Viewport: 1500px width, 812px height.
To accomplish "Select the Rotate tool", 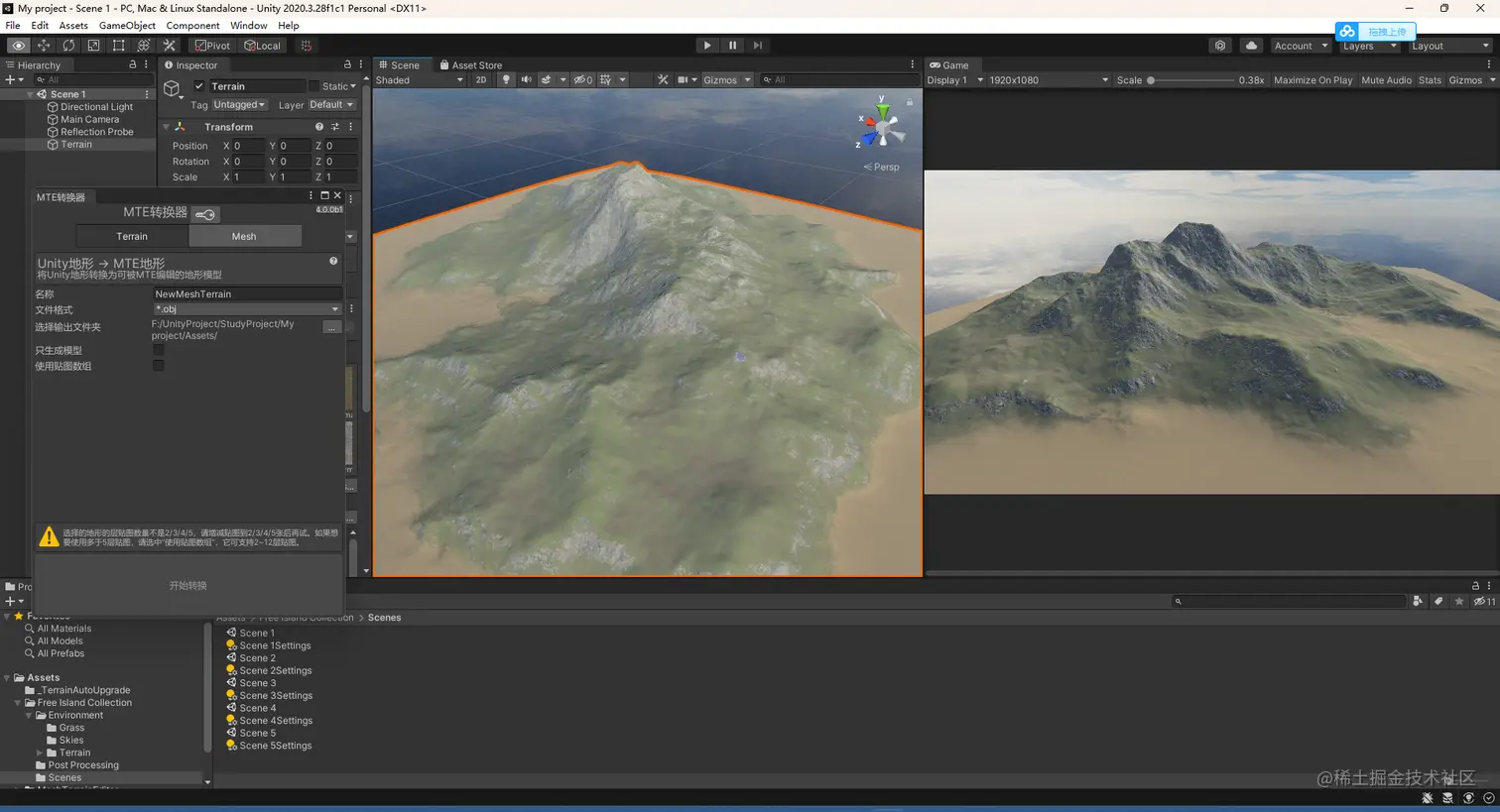I will (x=68, y=46).
